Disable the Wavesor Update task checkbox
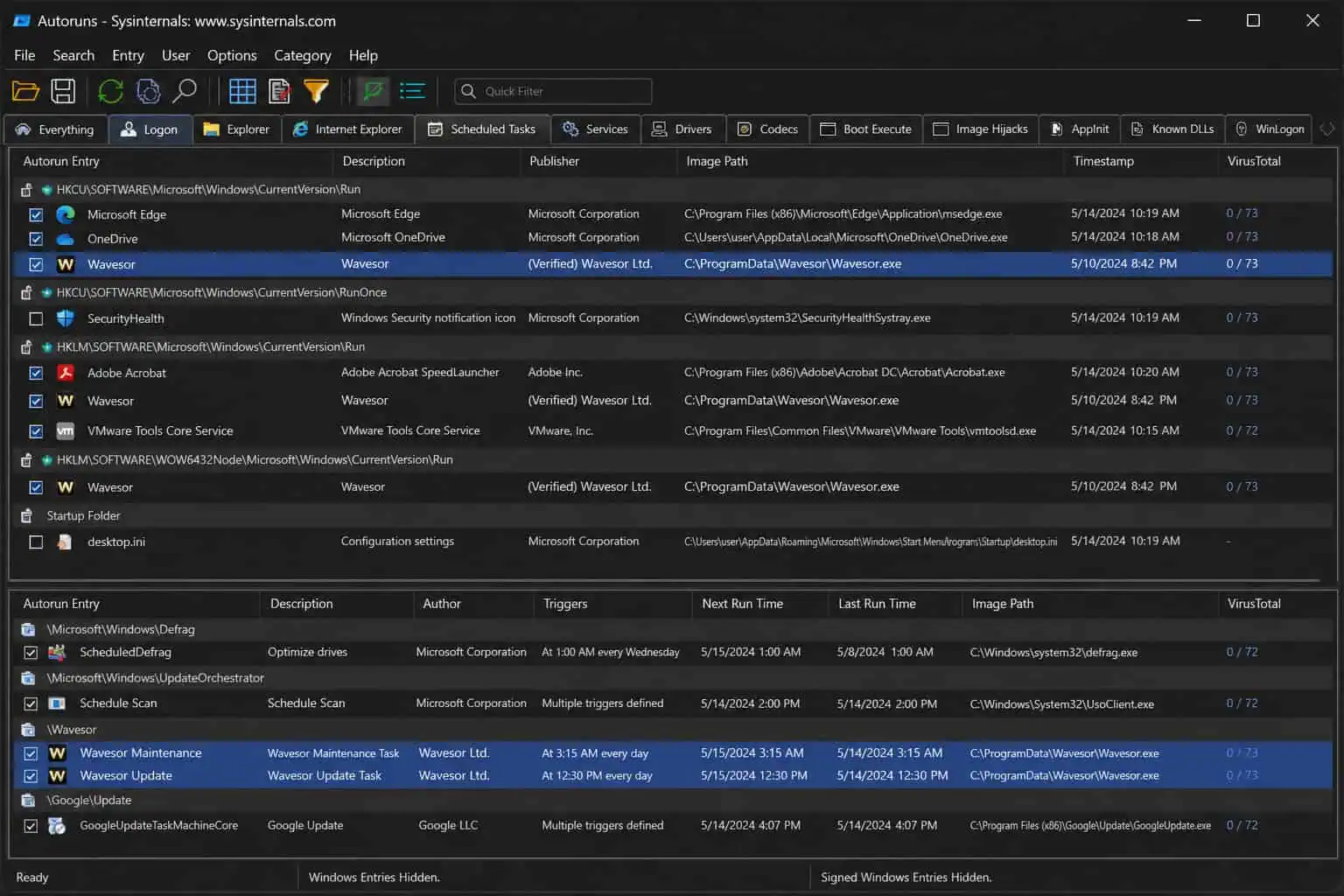 pyautogui.click(x=31, y=775)
